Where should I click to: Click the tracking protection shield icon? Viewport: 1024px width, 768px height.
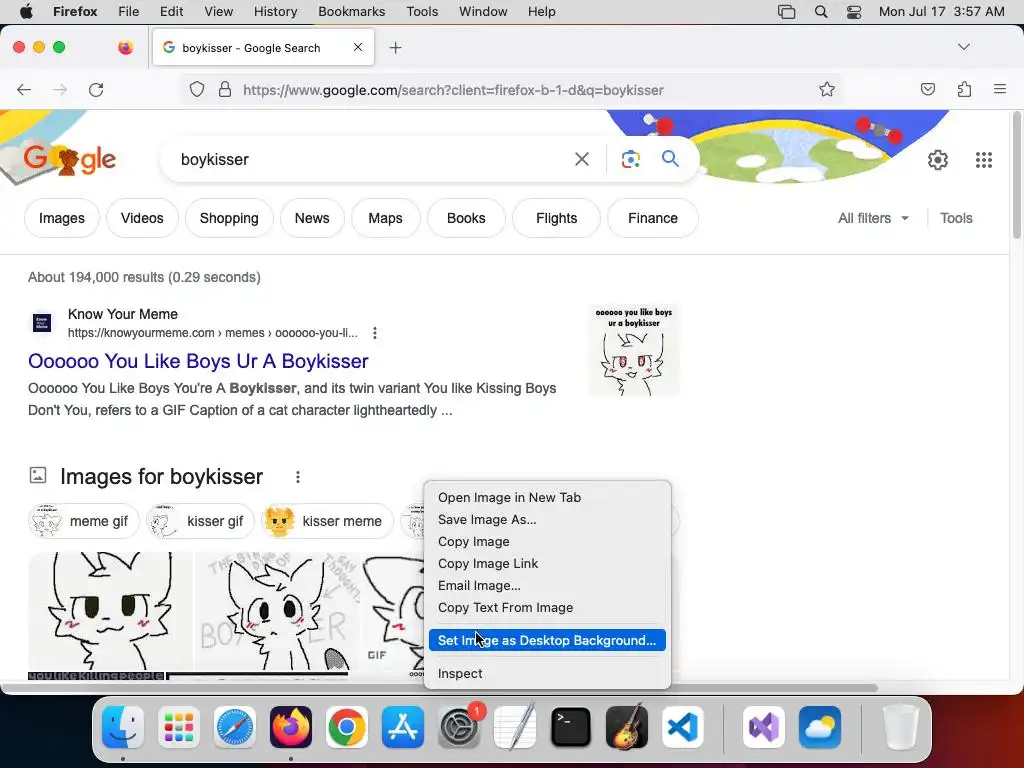pos(197,89)
